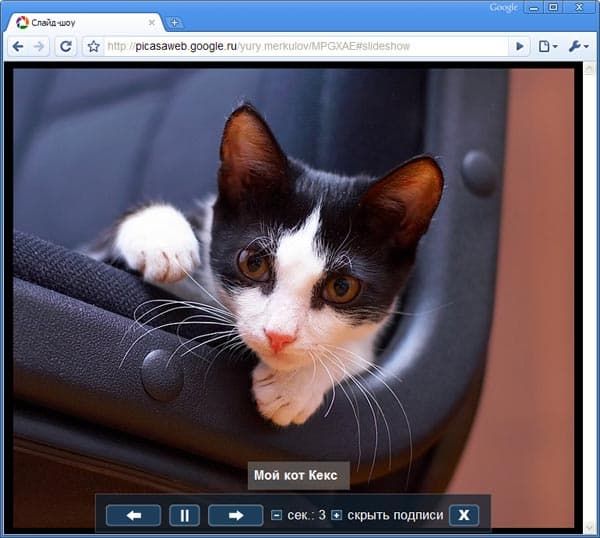The width and height of the screenshot is (600, 538).
Task: Pause the slideshow
Action: [x=184, y=515]
